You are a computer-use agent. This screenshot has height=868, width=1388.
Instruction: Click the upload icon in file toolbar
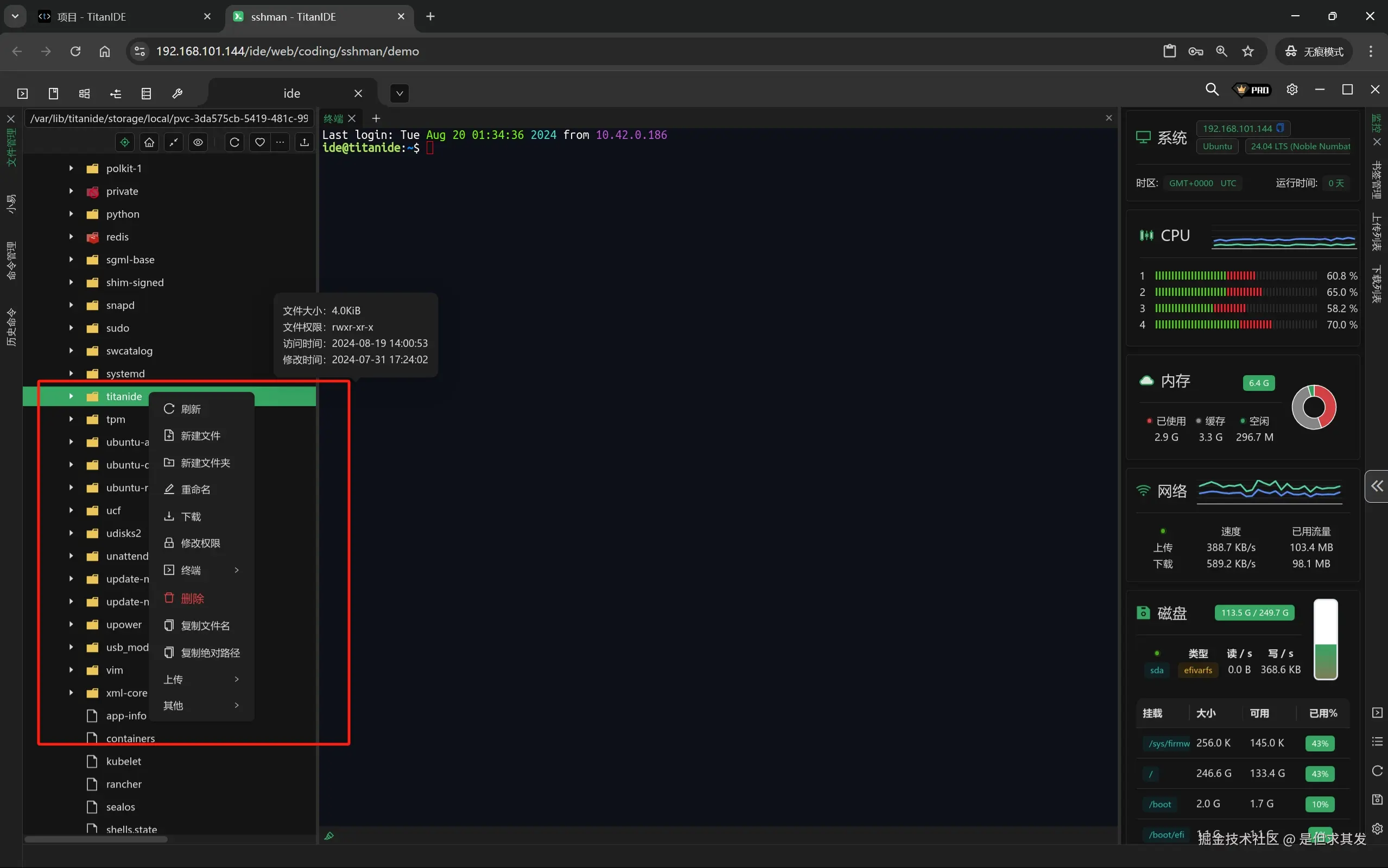click(x=304, y=142)
